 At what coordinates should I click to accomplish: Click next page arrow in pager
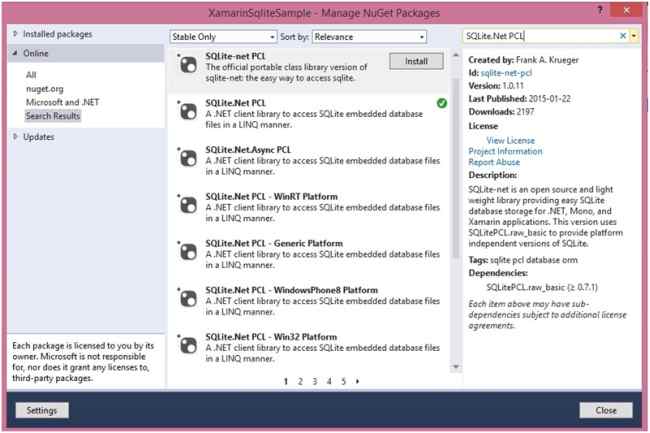357,381
